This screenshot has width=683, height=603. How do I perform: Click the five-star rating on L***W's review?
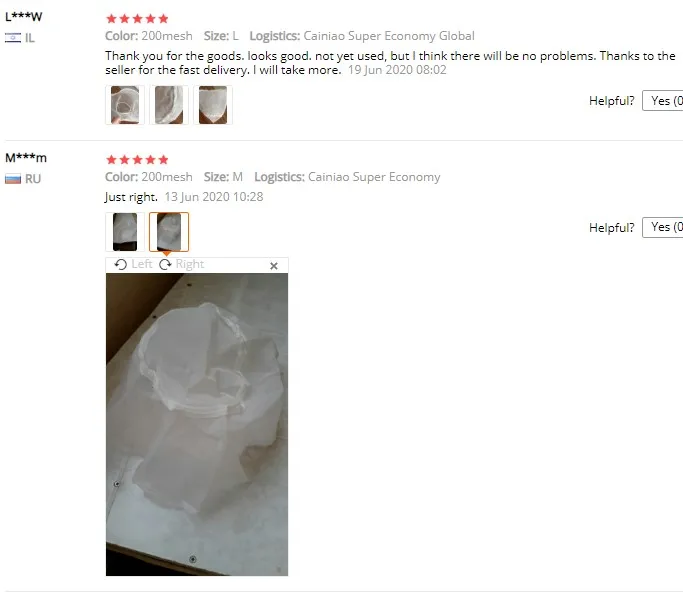coord(137,18)
